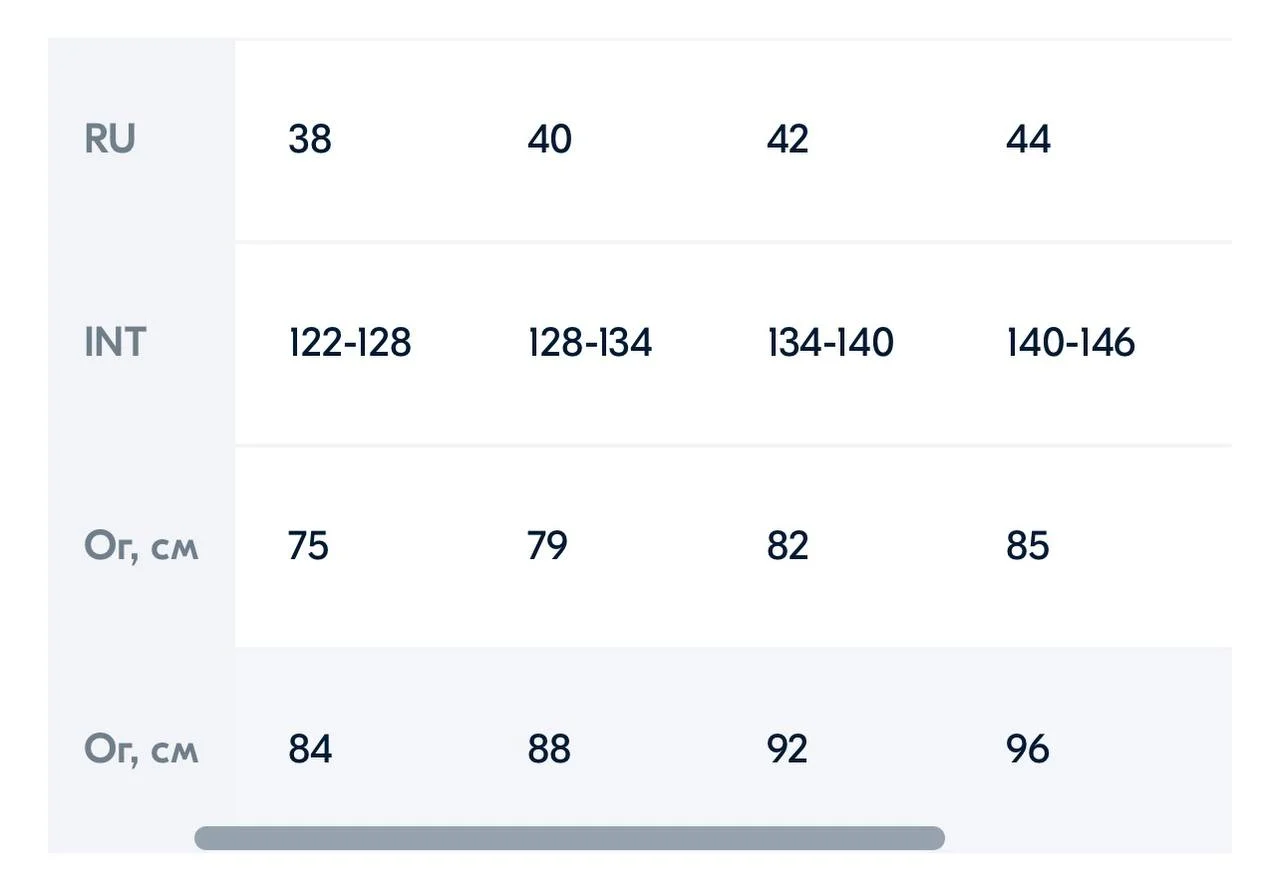The image size is (1280, 891).
Task: Select the value 82 cell
Action: pyautogui.click(x=788, y=546)
